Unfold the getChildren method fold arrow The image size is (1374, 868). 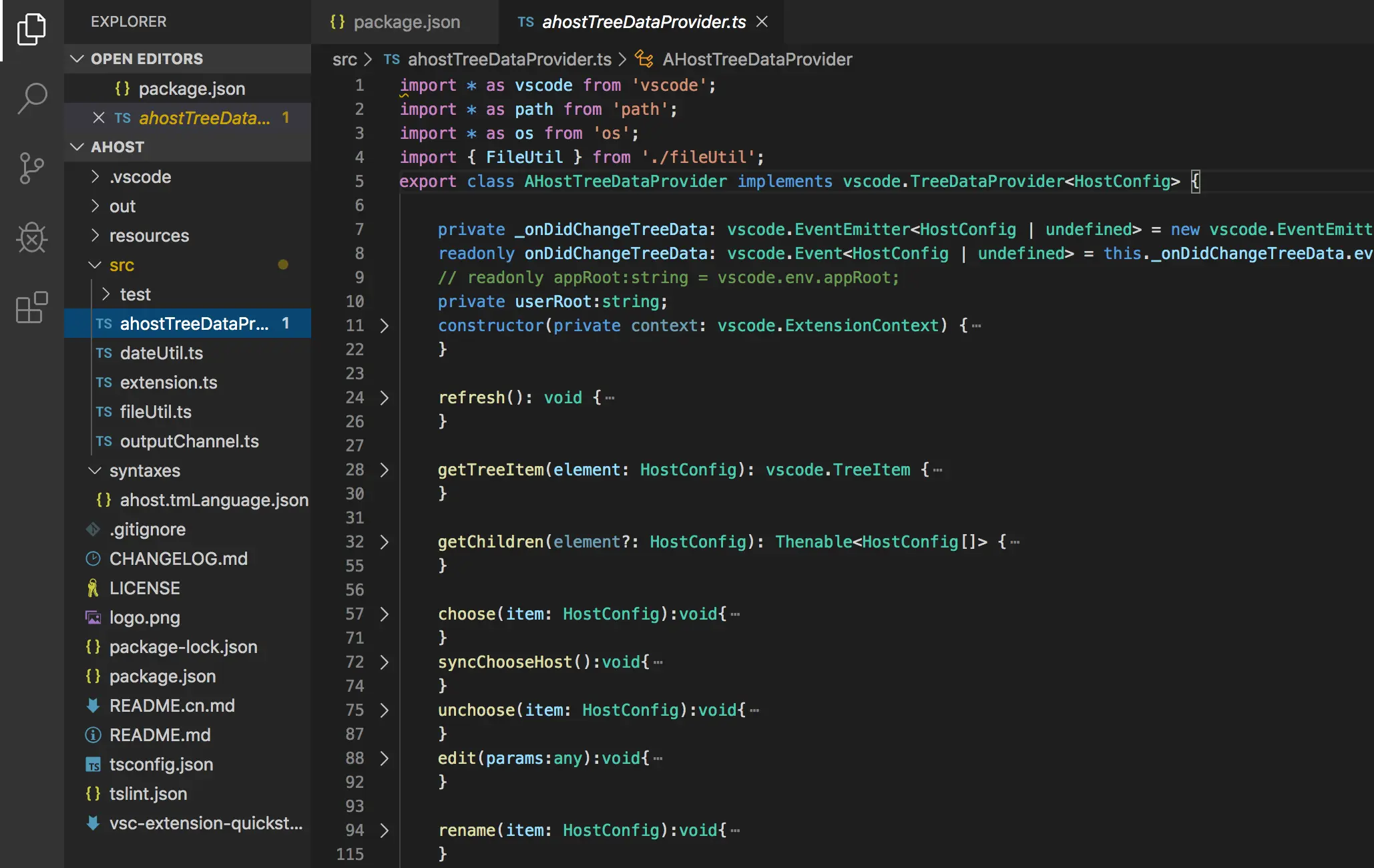click(x=385, y=542)
